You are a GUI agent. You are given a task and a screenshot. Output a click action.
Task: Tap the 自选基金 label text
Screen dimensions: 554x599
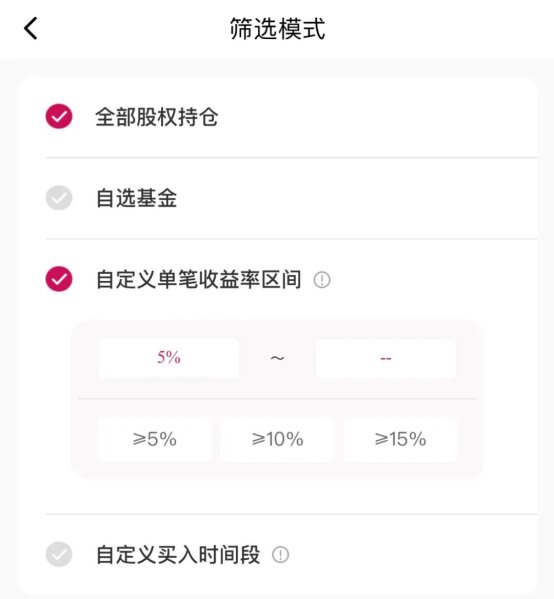[x=136, y=198]
